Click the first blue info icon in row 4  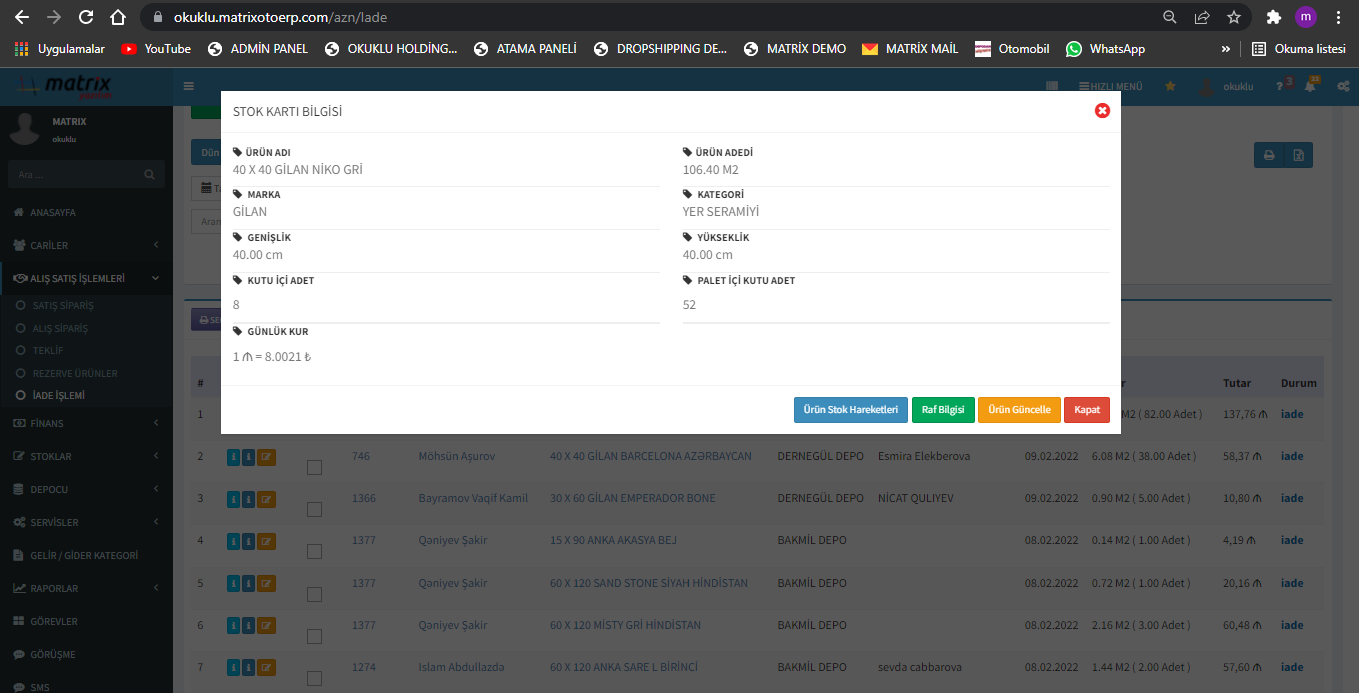pyautogui.click(x=234, y=541)
